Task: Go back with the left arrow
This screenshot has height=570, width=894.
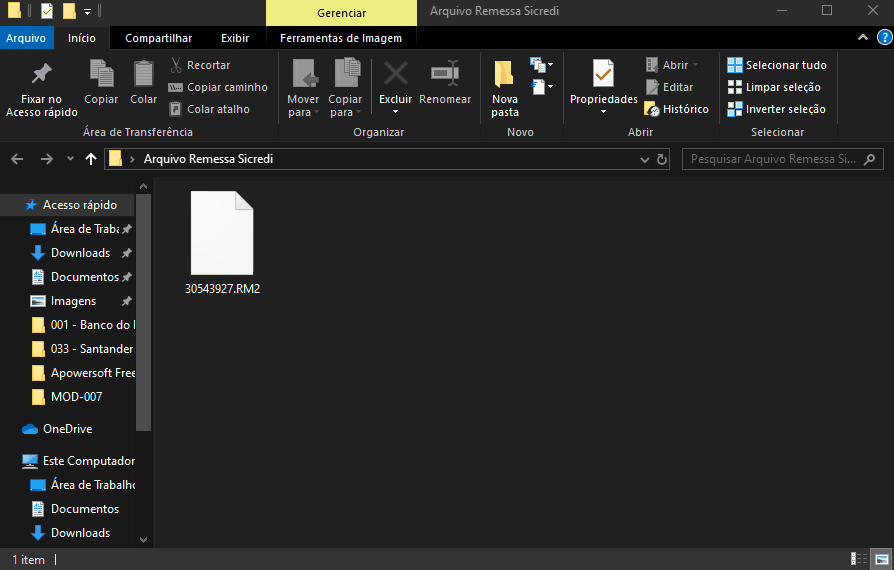Action: [x=17, y=159]
